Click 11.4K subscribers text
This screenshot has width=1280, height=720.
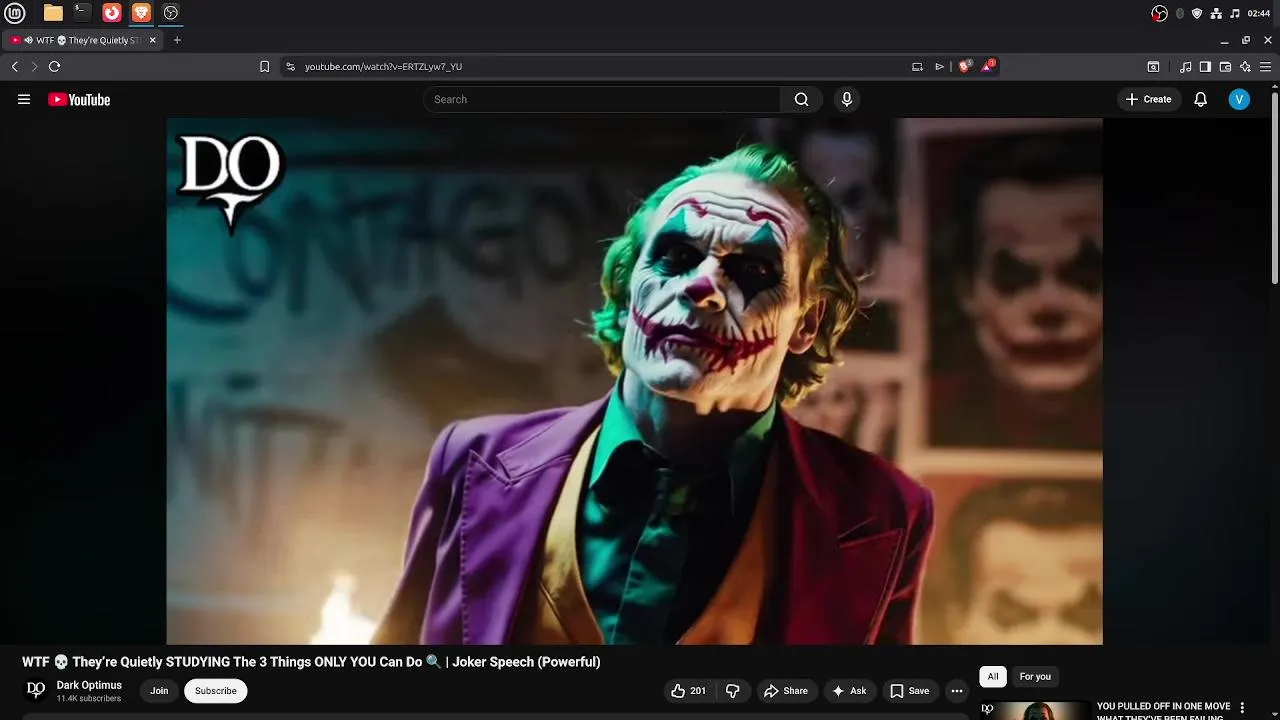point(89,698)
